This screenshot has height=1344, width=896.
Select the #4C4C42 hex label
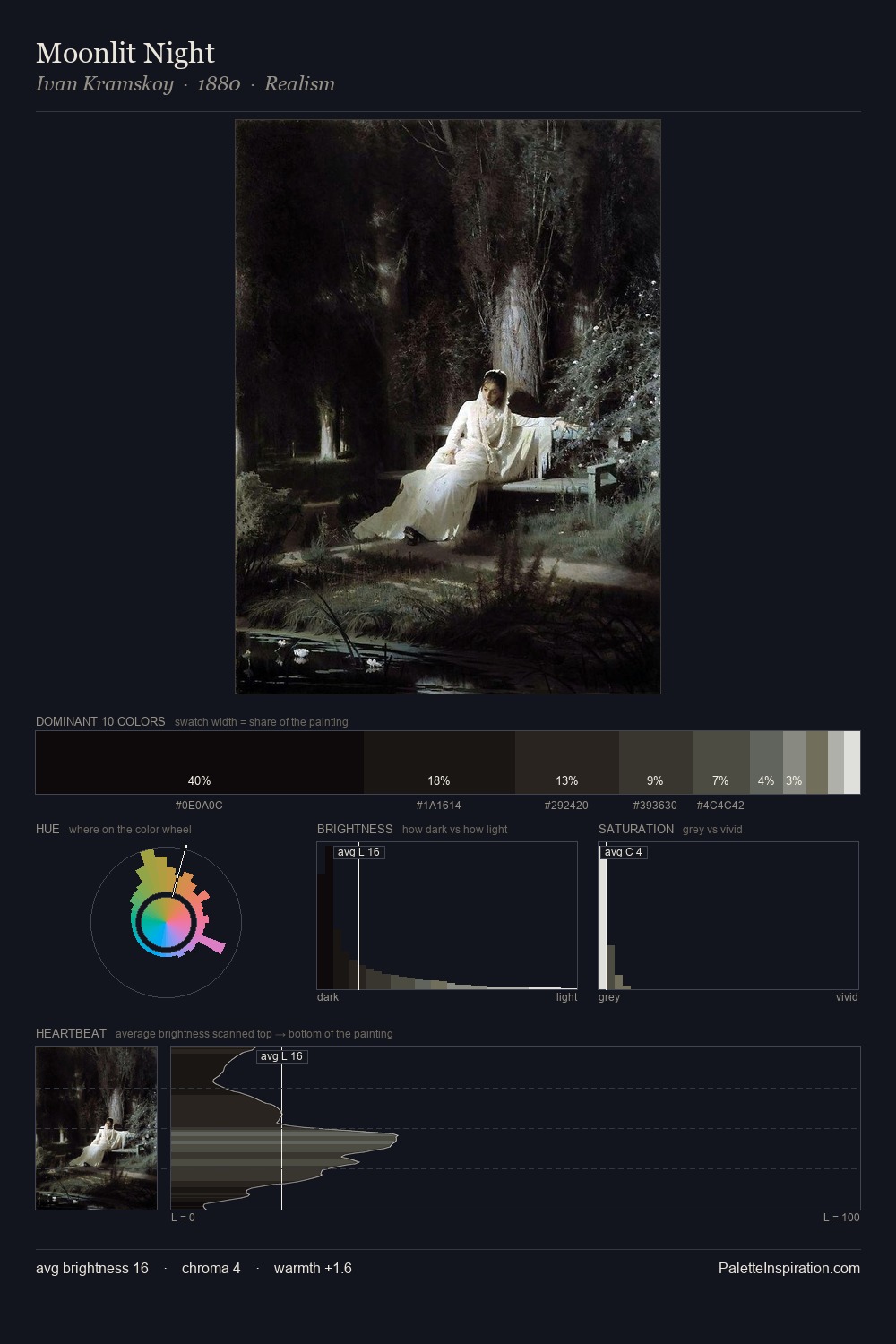[x=720, y=806]
